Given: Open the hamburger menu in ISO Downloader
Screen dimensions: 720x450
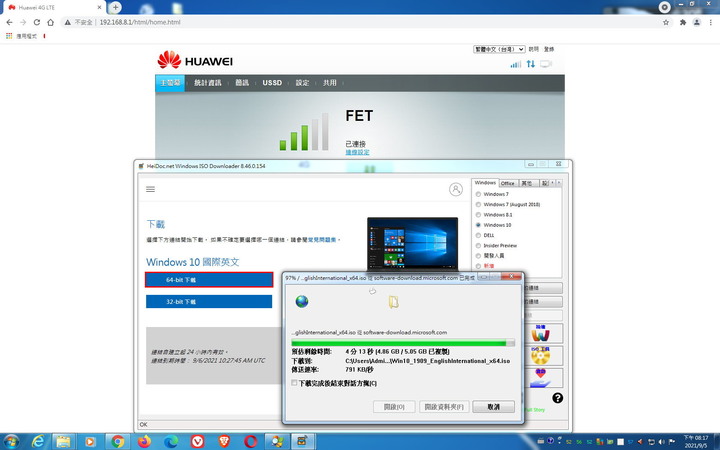Looking at the screenshot, I should point(150,189).
